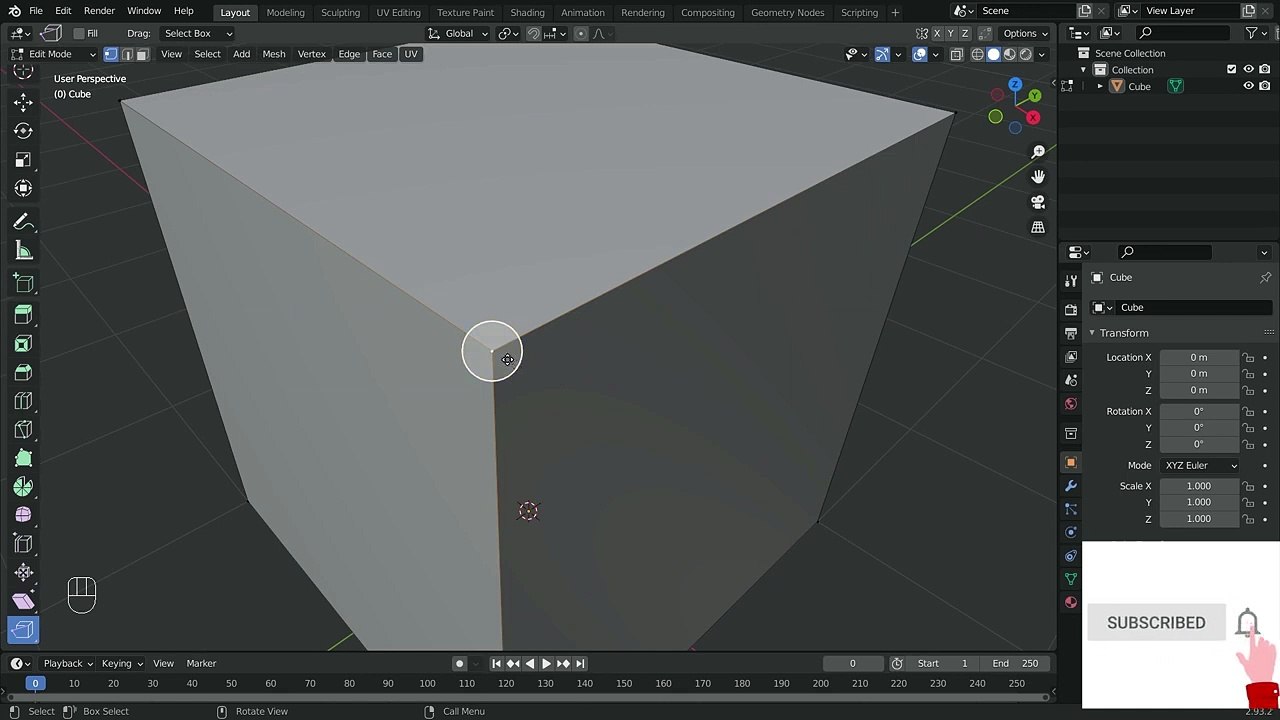Open the shading options dropdown arrow
Image resolution: width=1280 pixels, height=720 pixels.
[1042, 54]
